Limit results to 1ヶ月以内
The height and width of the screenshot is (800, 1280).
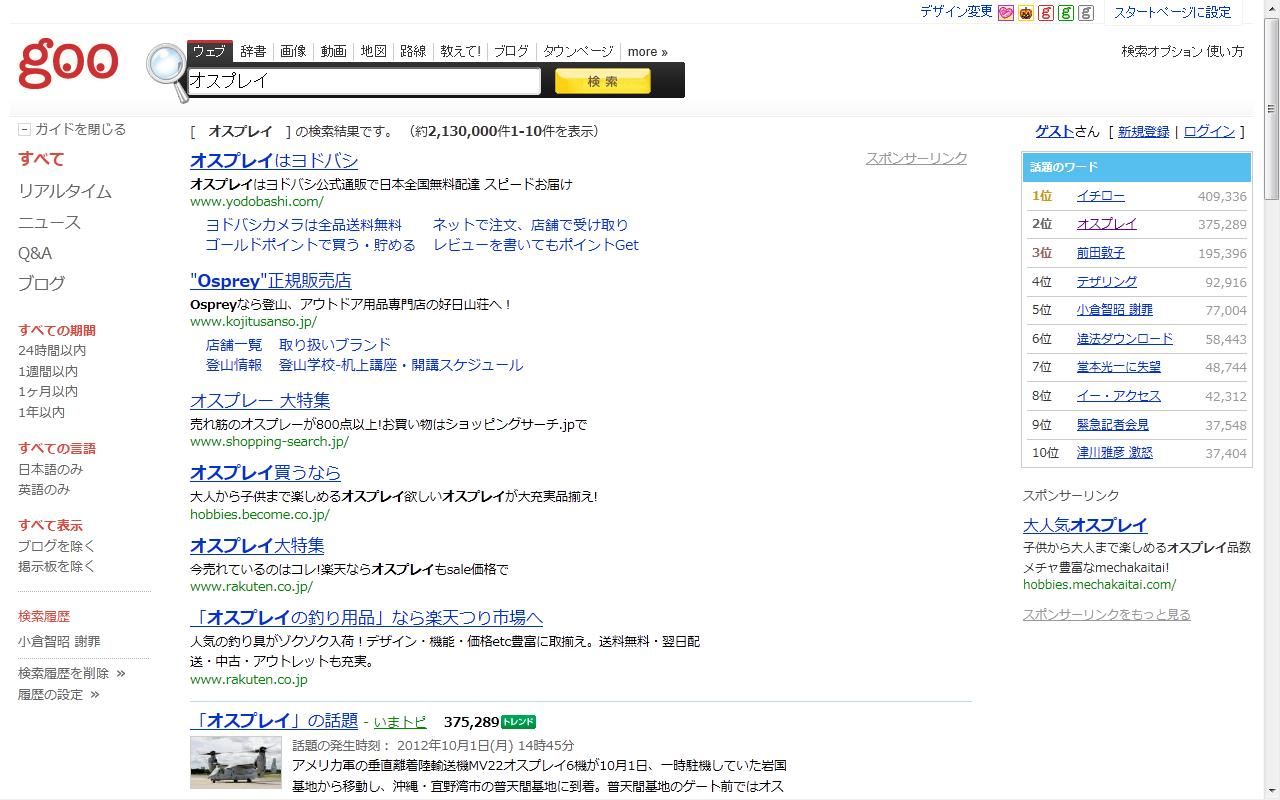[48, 391]
